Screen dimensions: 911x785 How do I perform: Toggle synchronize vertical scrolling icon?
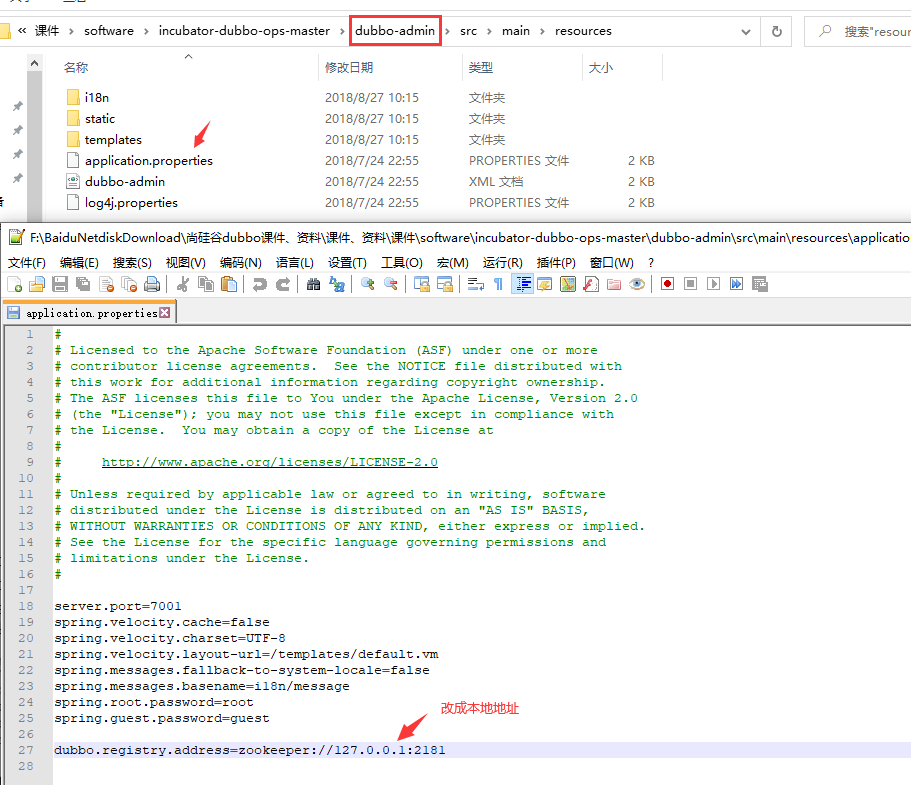click(421, 284)
